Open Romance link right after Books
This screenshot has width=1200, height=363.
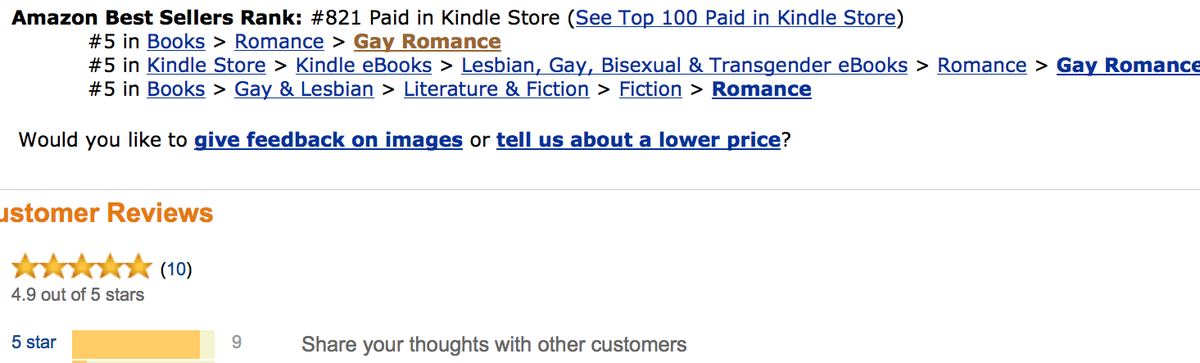279,41
